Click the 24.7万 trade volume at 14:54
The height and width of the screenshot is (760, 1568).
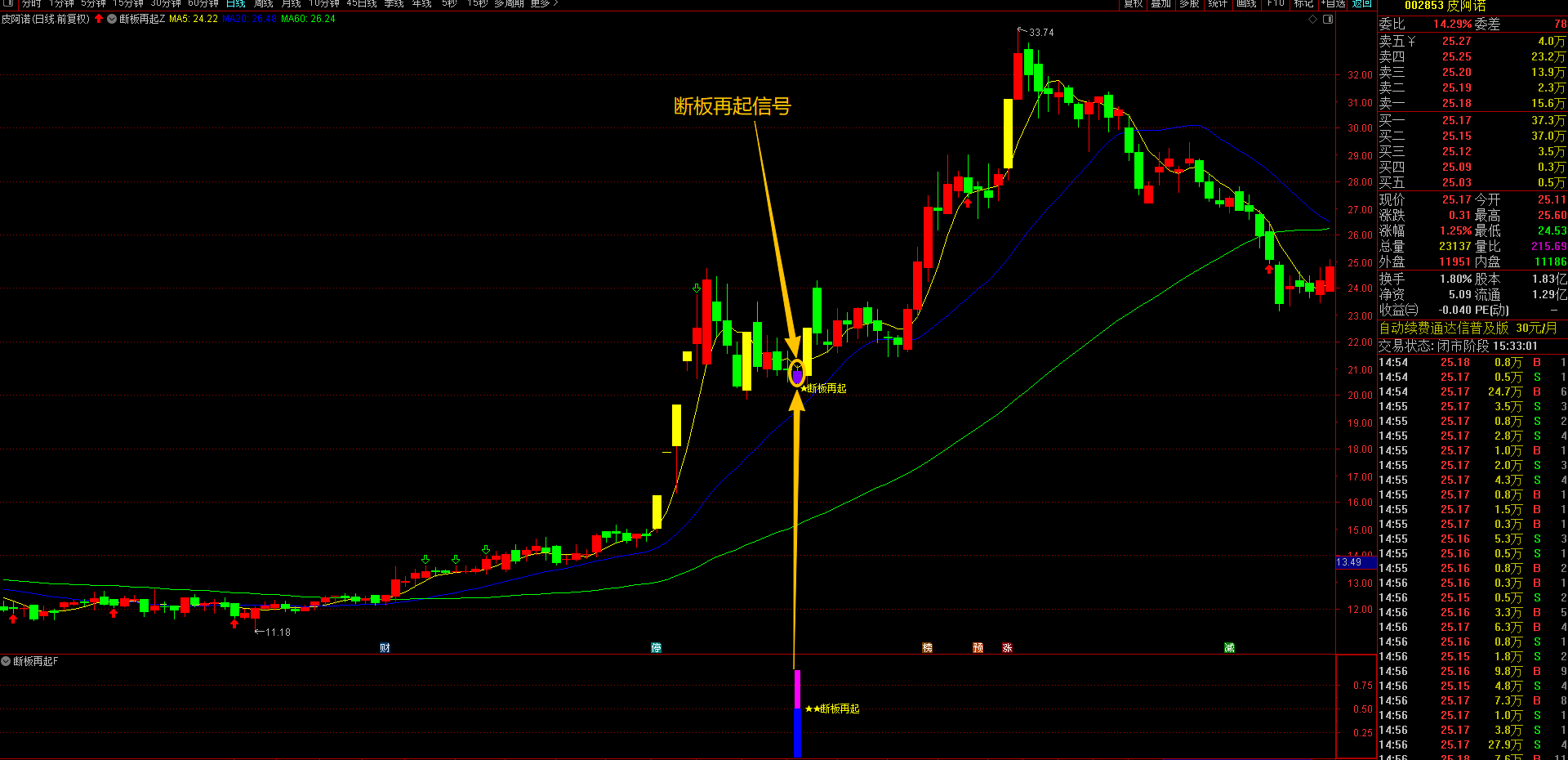(x=1504, y=391)
